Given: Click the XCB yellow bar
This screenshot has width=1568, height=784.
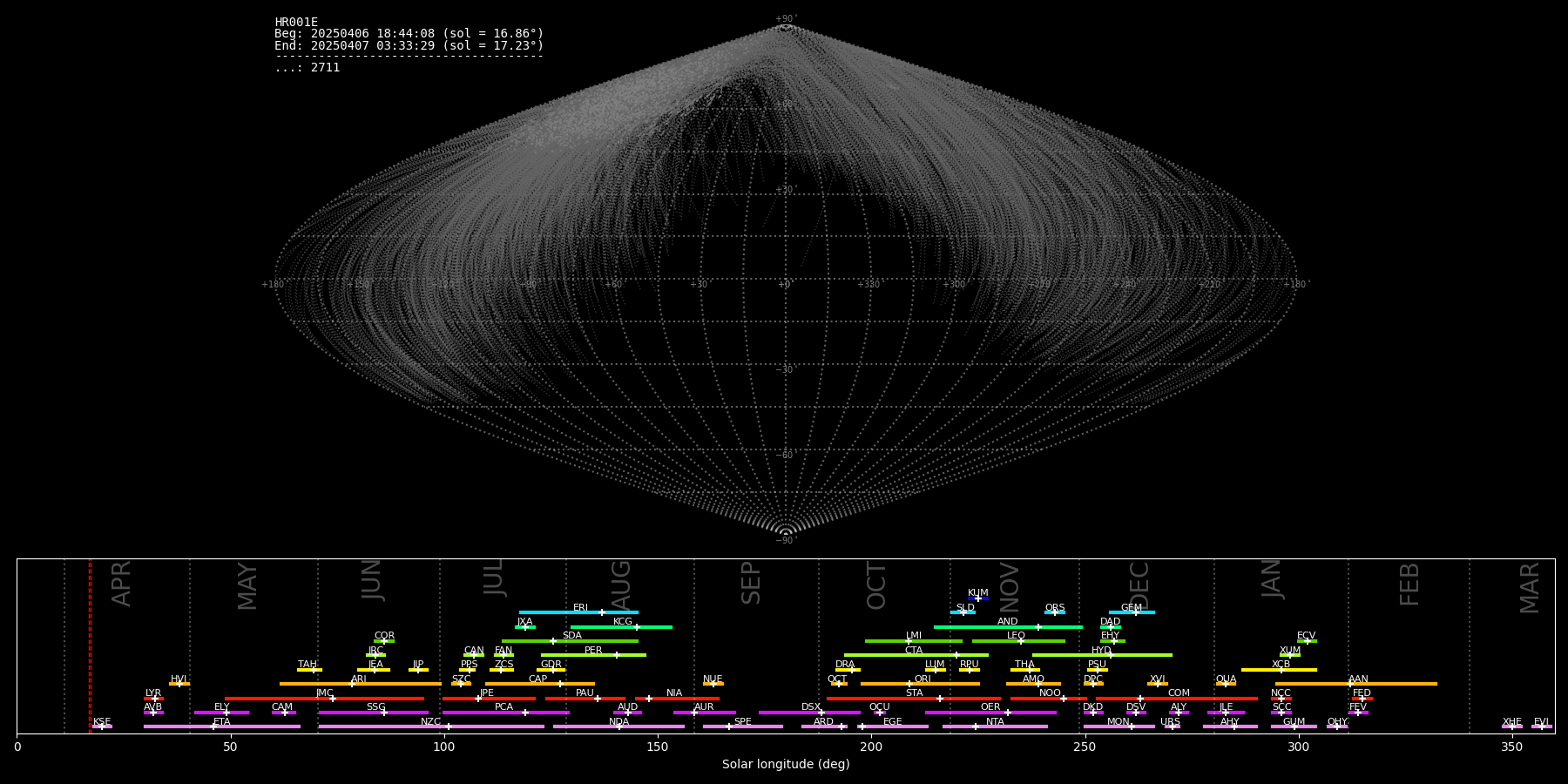Looking at the screenshot, I should point(1279,670).
